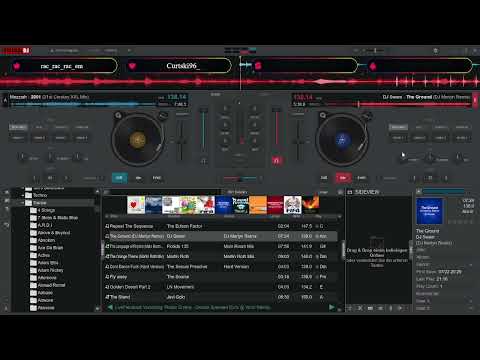This screenshot has height=360, width=480.
Task: Click the green arrow at ticker right
Action: pyautogui.click(x=331, y=307)
